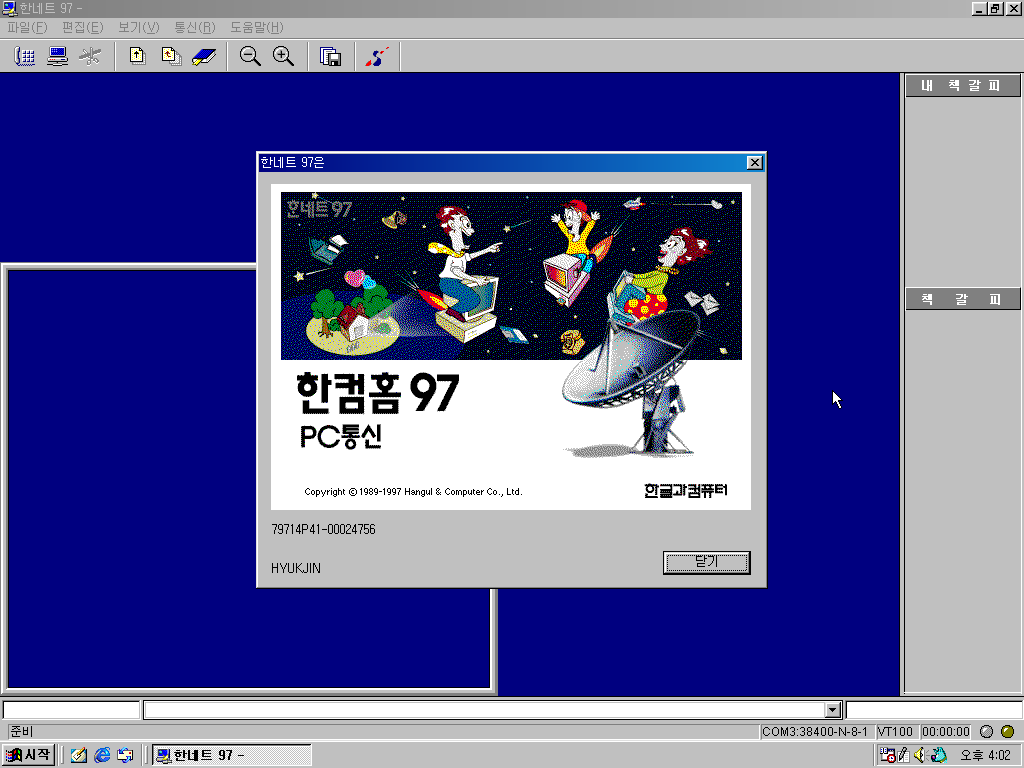This screenshot has width=1024, height=768.
Task: Click the cyan dog tray icon
Action: [938, 755]
